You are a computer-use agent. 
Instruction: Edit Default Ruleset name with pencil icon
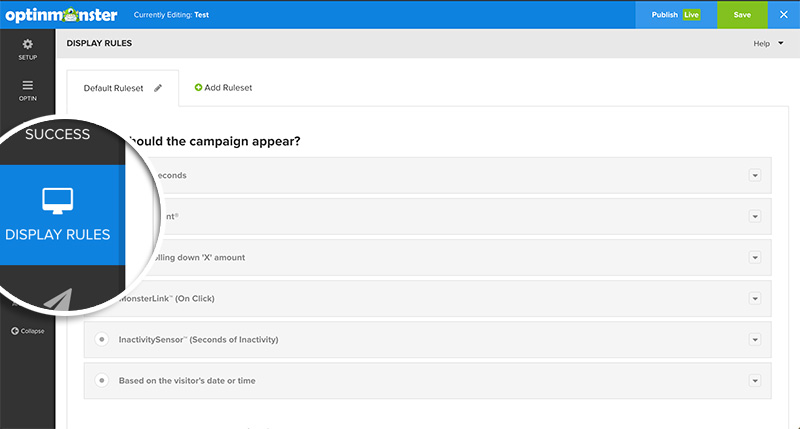pyautogui.click(x=158, y=88)
